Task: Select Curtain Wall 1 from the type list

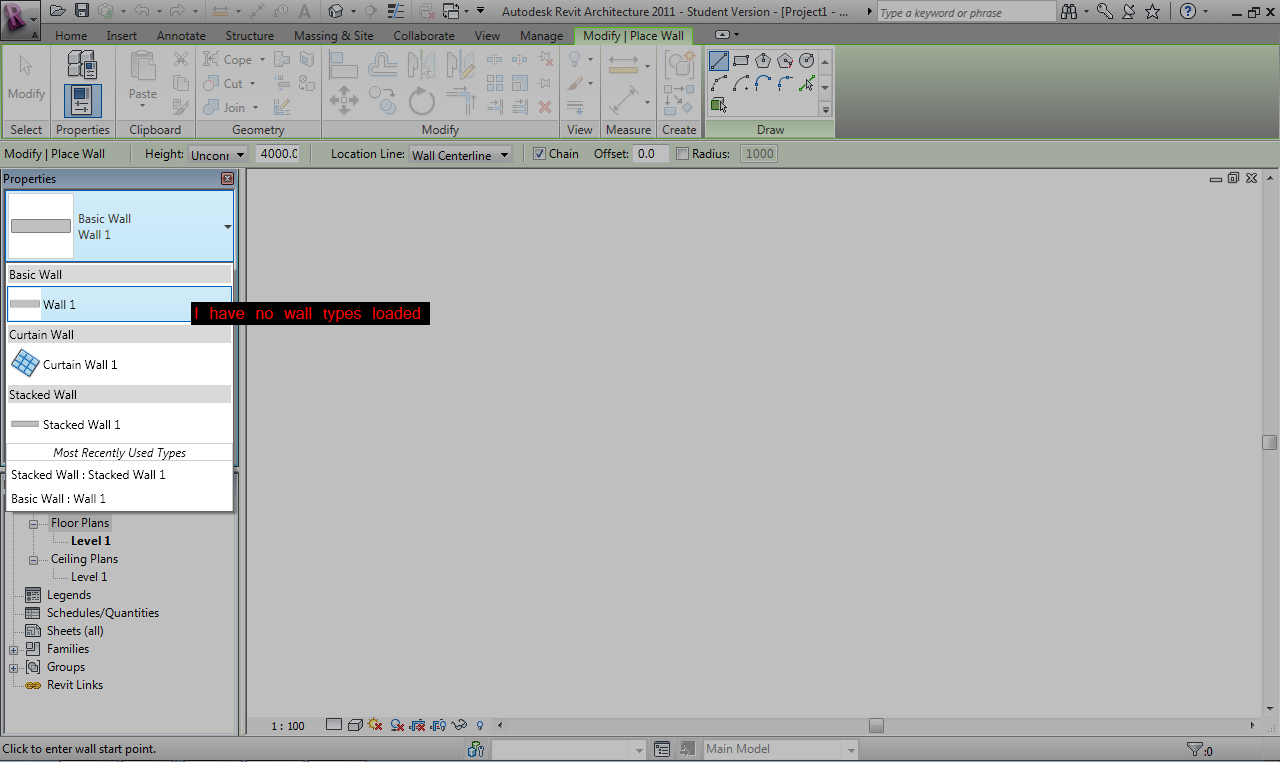Action: click(119, 365)
